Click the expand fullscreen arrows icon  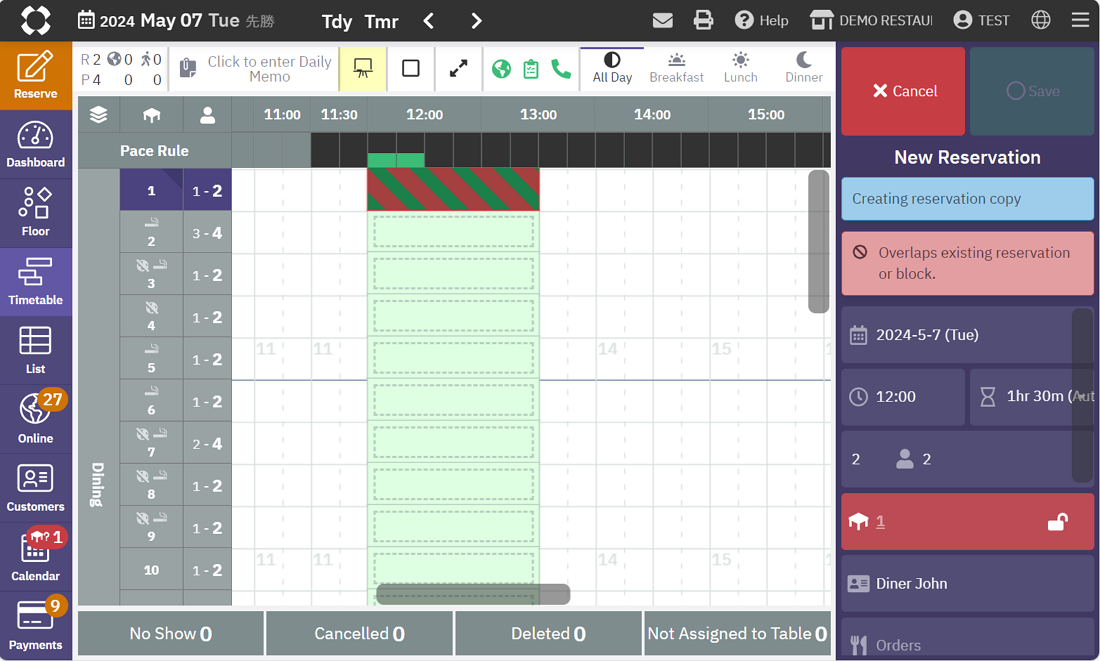(x=458, y=68)
